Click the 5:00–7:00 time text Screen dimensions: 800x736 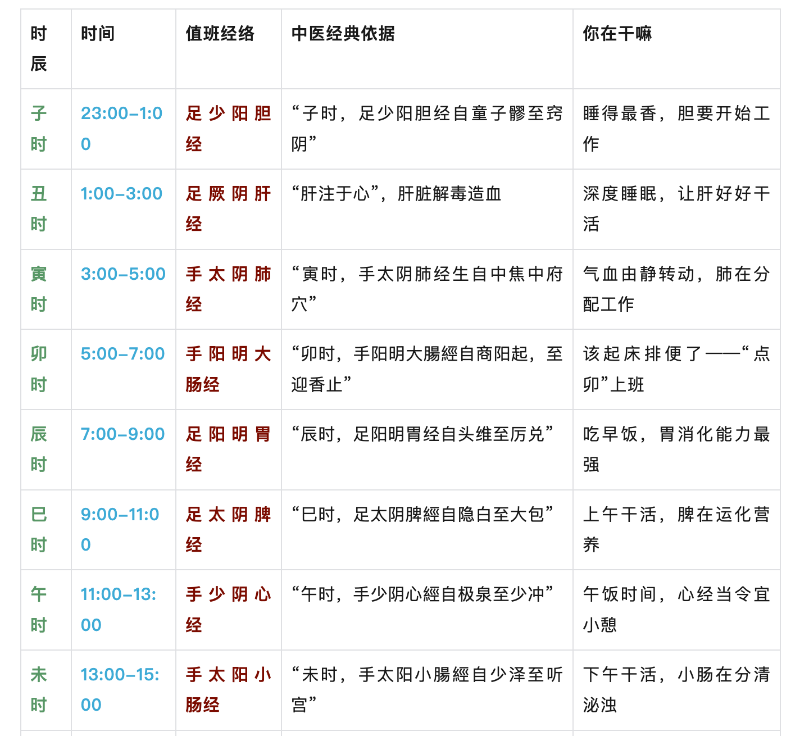(x=123, y=354)
